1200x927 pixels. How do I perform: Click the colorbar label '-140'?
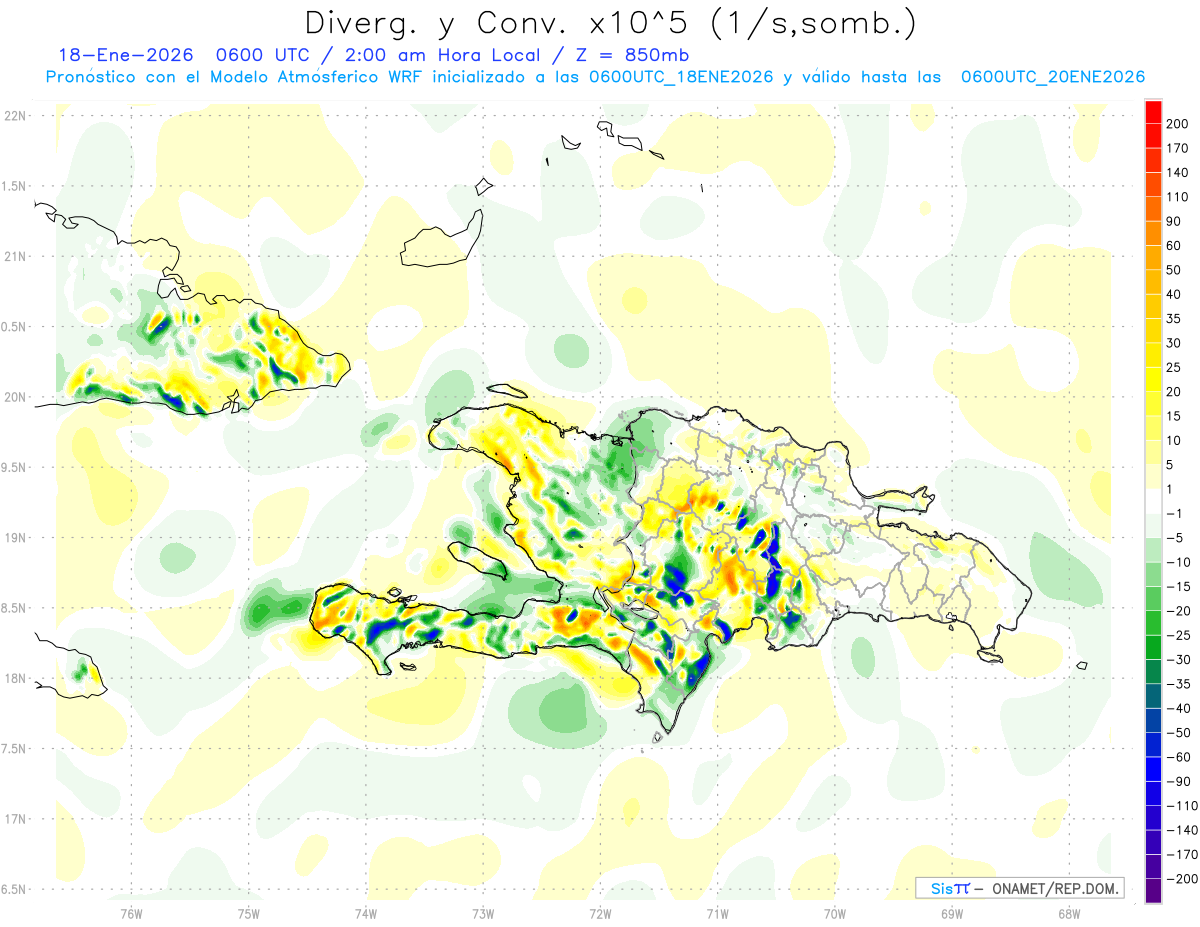click(x=1183, y=832)
